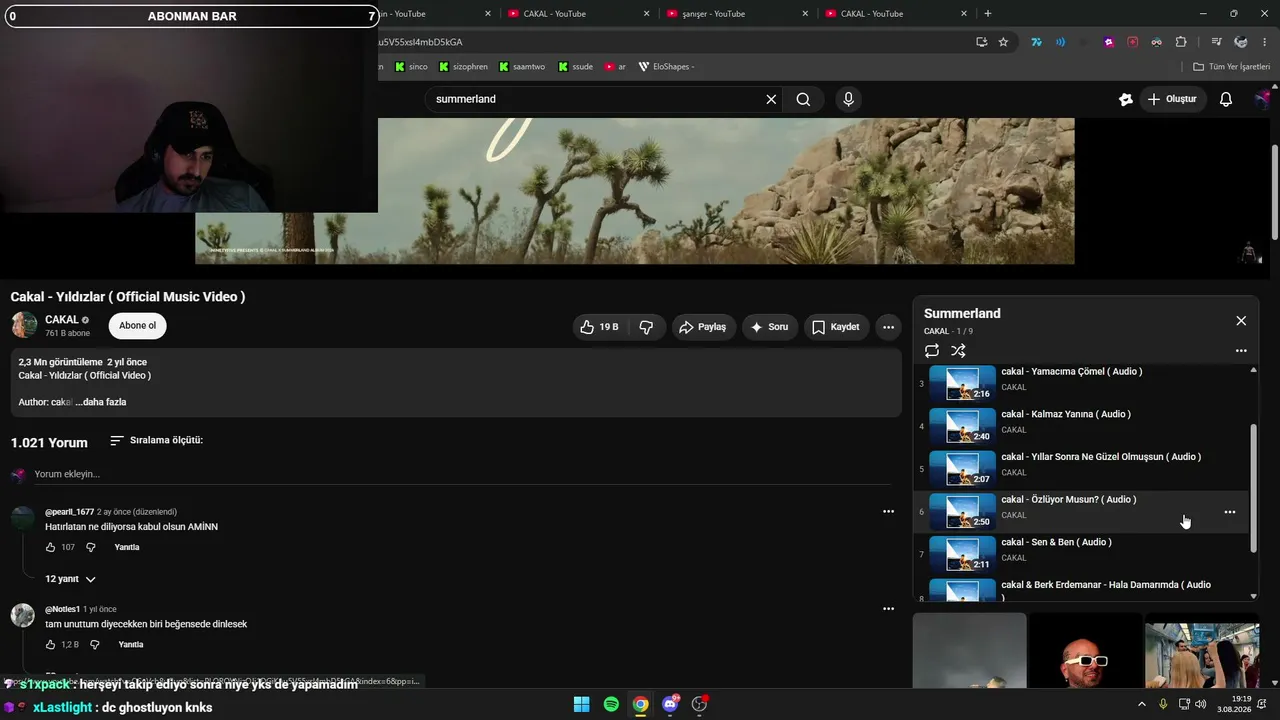Open the Tüm Yer İşaretleri bookmarks folder
Image resolution: width=1280 pixels, height=720 pixels.
(x=1231, y=67)
